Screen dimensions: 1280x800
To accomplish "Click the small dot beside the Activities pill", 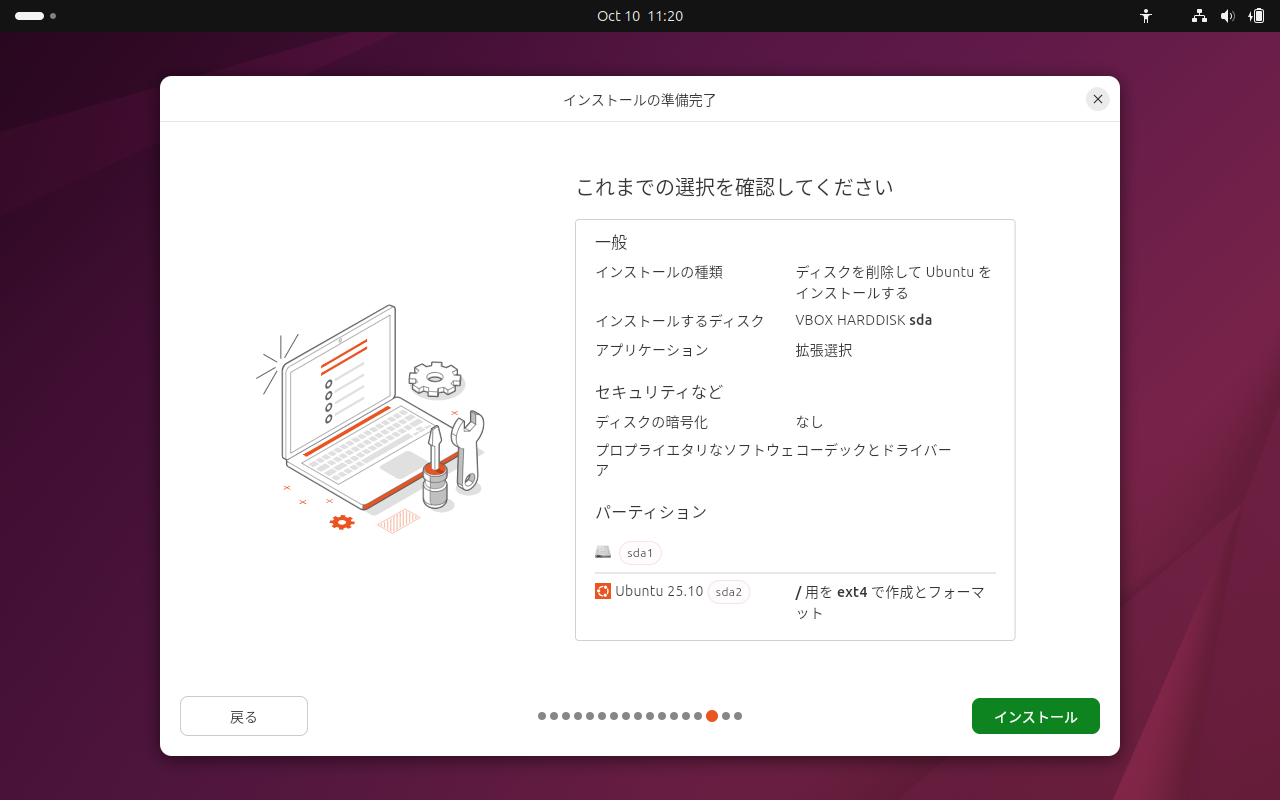I will (x=52, y=16).
